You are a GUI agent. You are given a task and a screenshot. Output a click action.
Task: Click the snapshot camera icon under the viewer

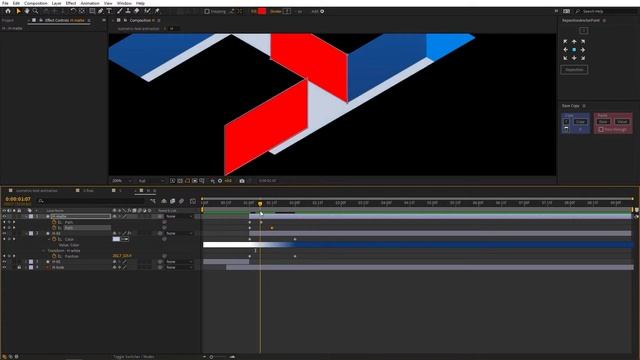coord(242,180)
